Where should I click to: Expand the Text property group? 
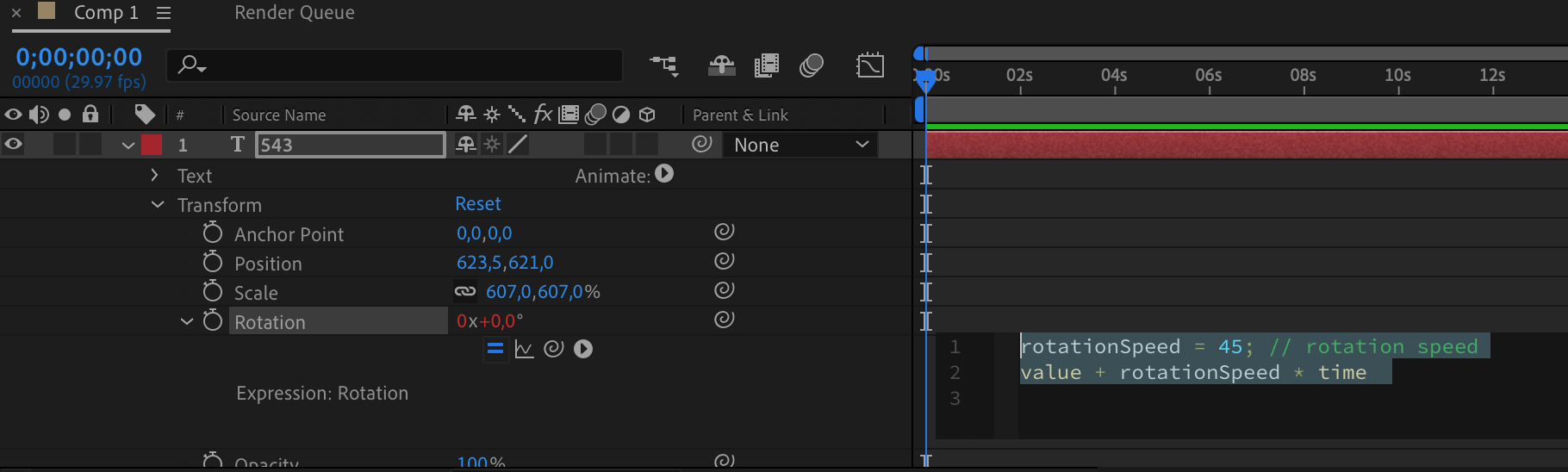[154, 175]
